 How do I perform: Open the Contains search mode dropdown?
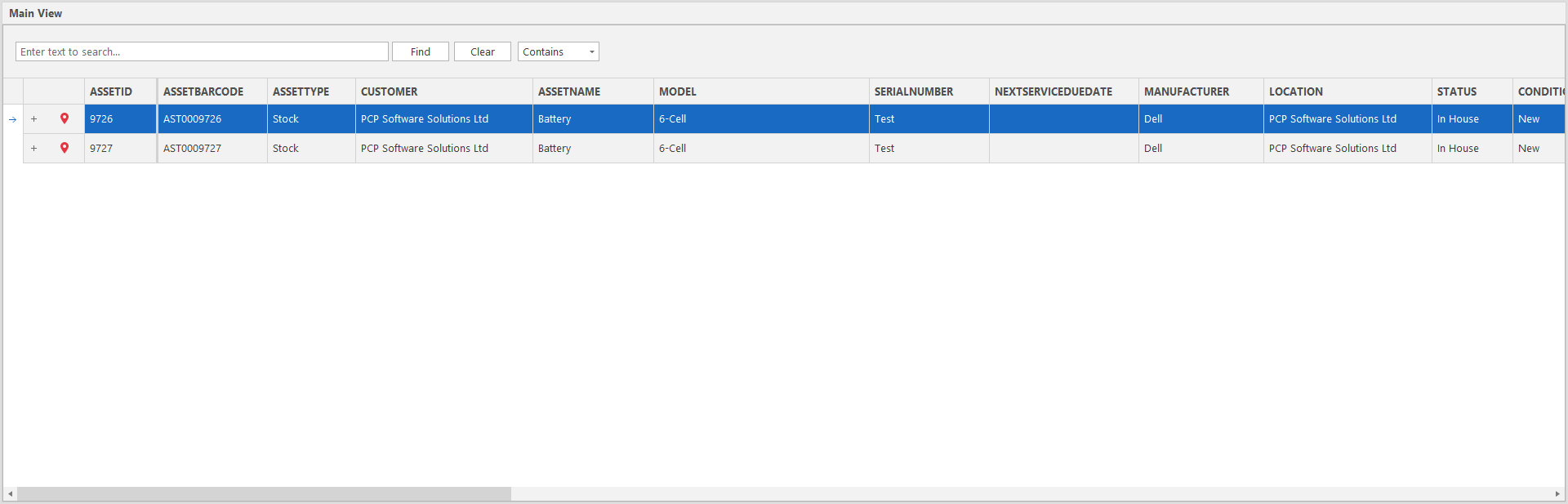(559, 51)
